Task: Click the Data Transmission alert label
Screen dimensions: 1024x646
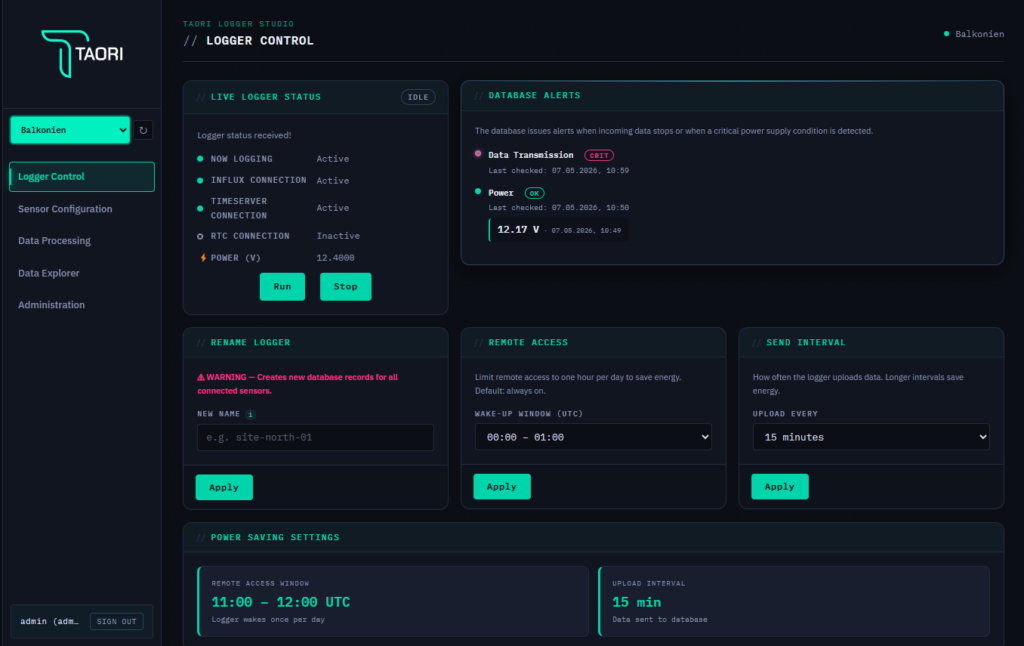Action: (x=531, y=155)
